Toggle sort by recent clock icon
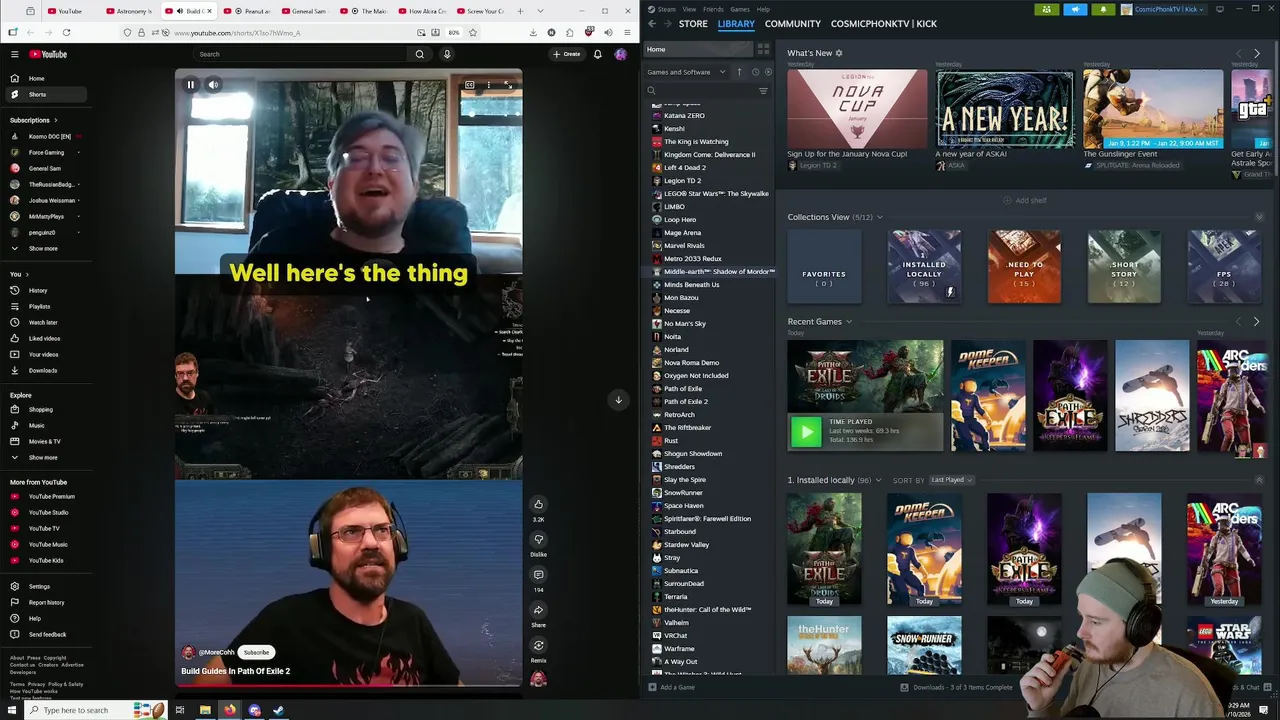Viewport: 1280px width, 720px height. [755, 72]
